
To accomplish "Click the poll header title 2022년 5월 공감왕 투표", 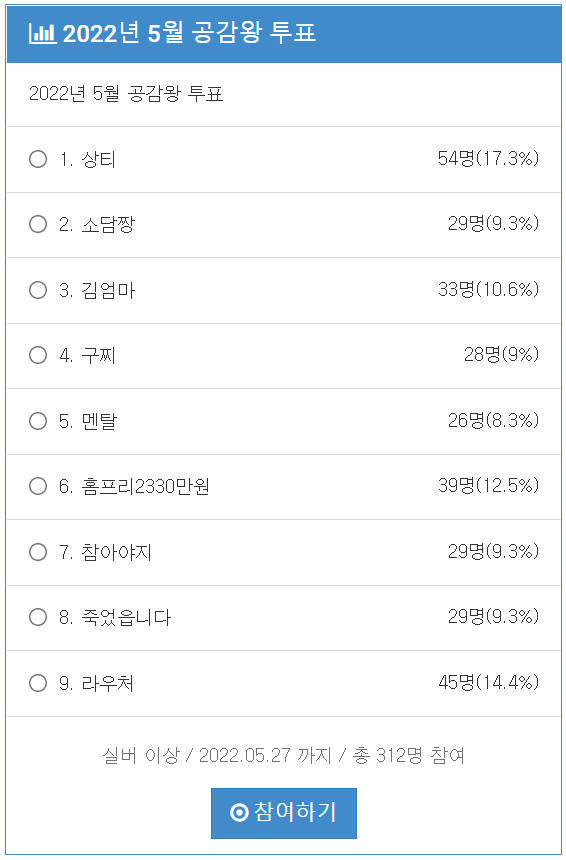I will tap(189, 34).
